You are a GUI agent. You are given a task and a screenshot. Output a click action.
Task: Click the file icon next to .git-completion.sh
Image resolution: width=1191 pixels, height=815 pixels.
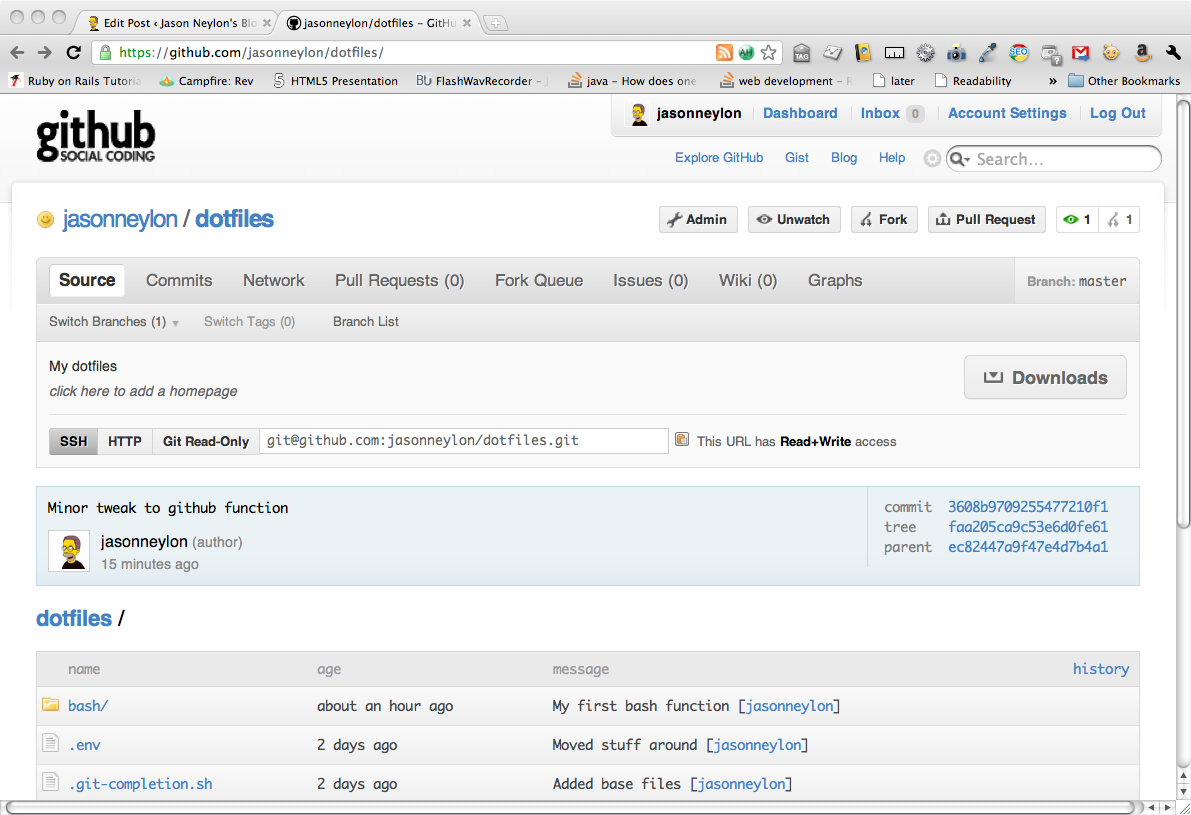click(x=51, y=783)
